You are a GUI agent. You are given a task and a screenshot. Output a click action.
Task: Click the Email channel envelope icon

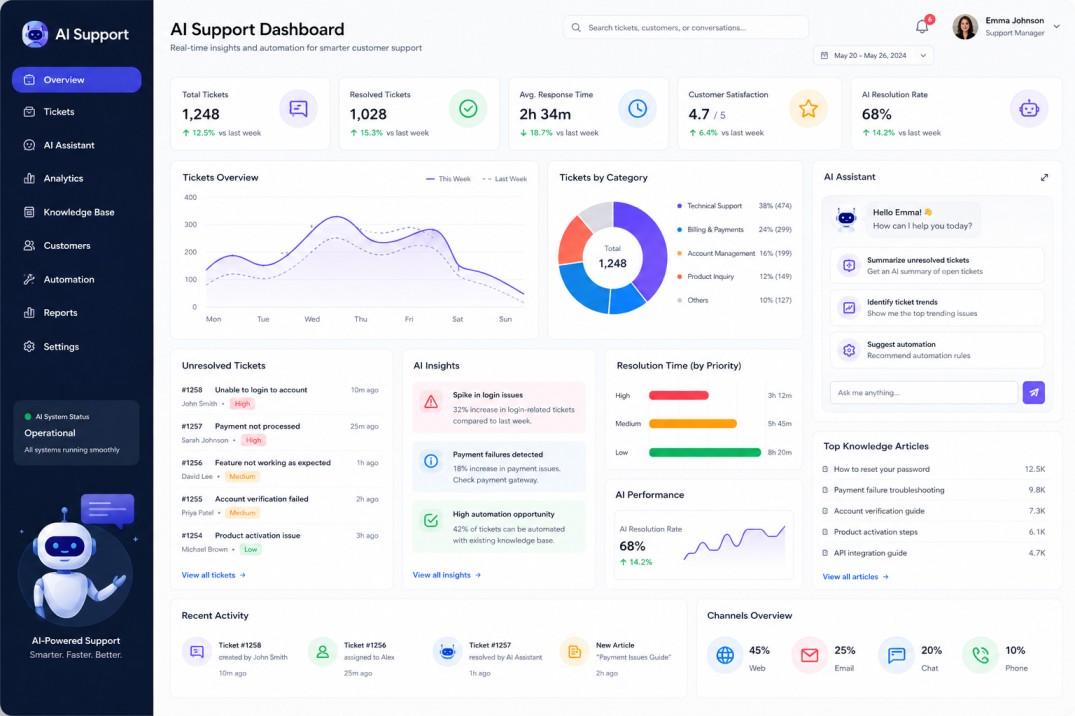pos(810,655)
